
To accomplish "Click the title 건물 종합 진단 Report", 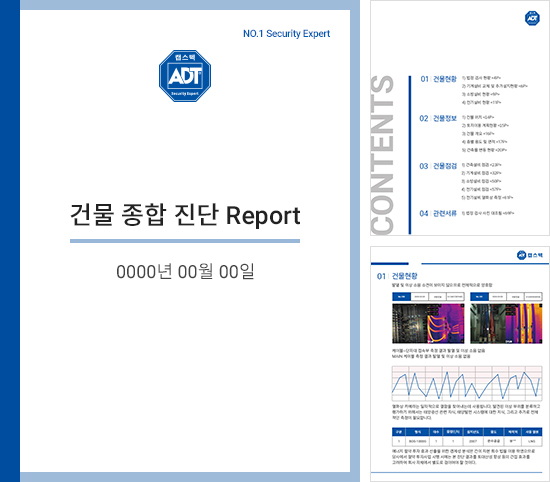I will click(x=185, y=215).
